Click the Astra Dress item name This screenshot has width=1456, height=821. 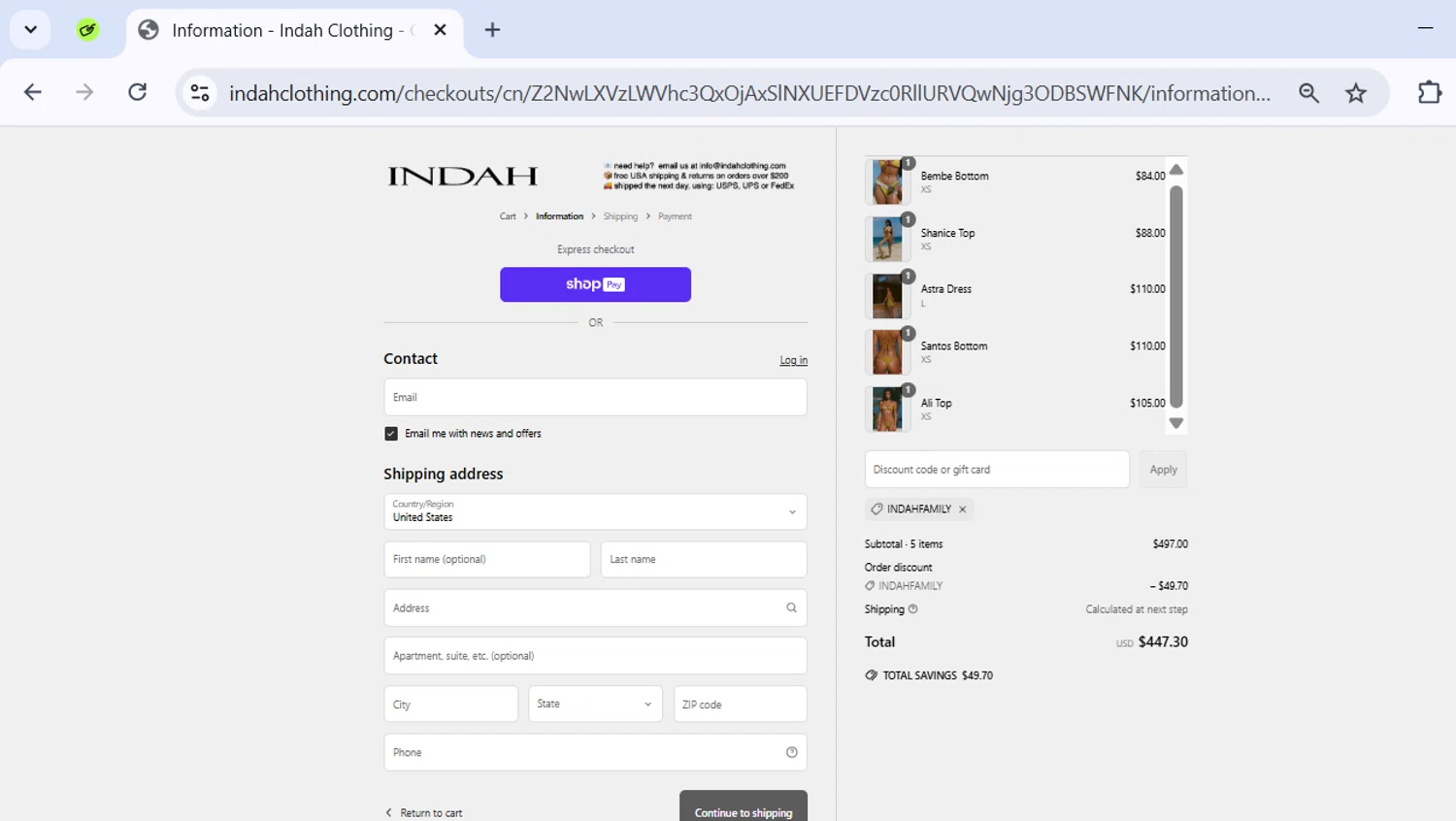point(945,289)
